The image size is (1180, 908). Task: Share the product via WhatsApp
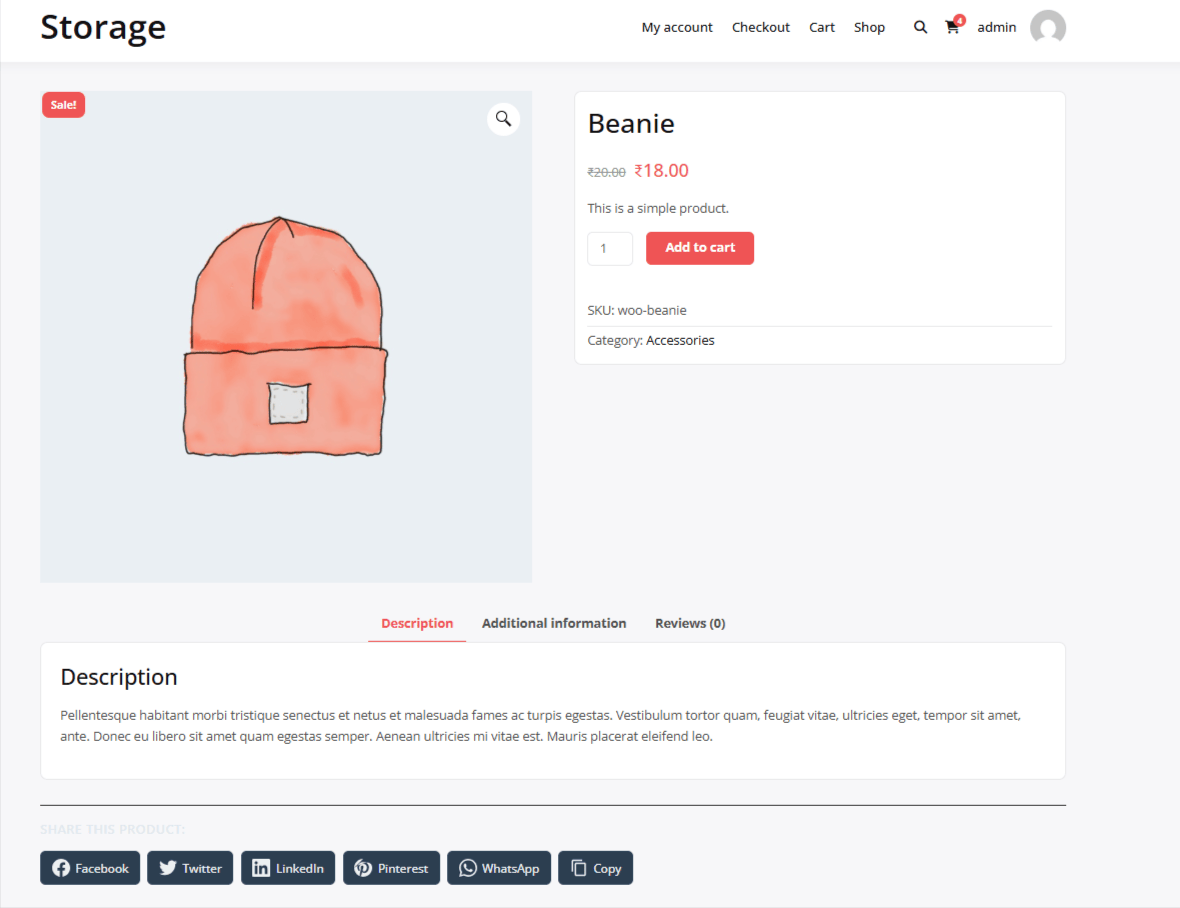coord(498,868)
